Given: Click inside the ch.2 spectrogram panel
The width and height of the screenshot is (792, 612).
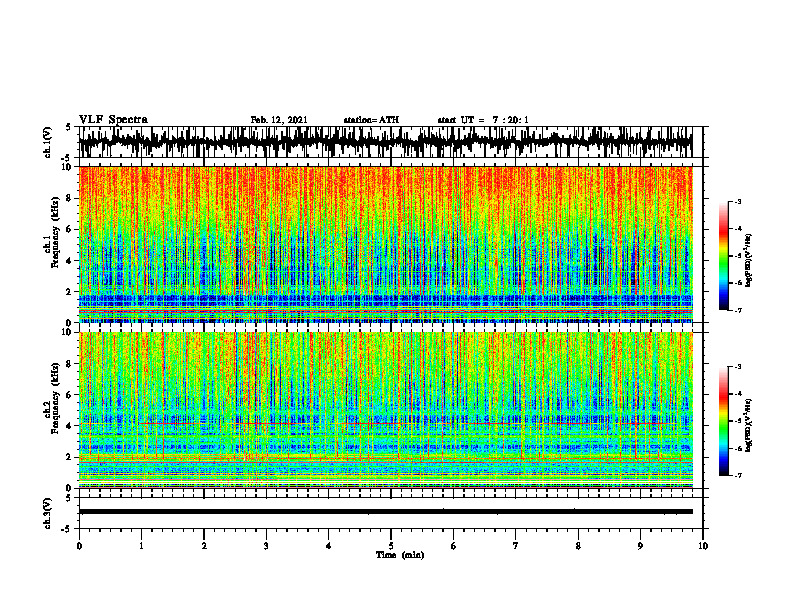Looking at the screenshot, I should 385,410.
